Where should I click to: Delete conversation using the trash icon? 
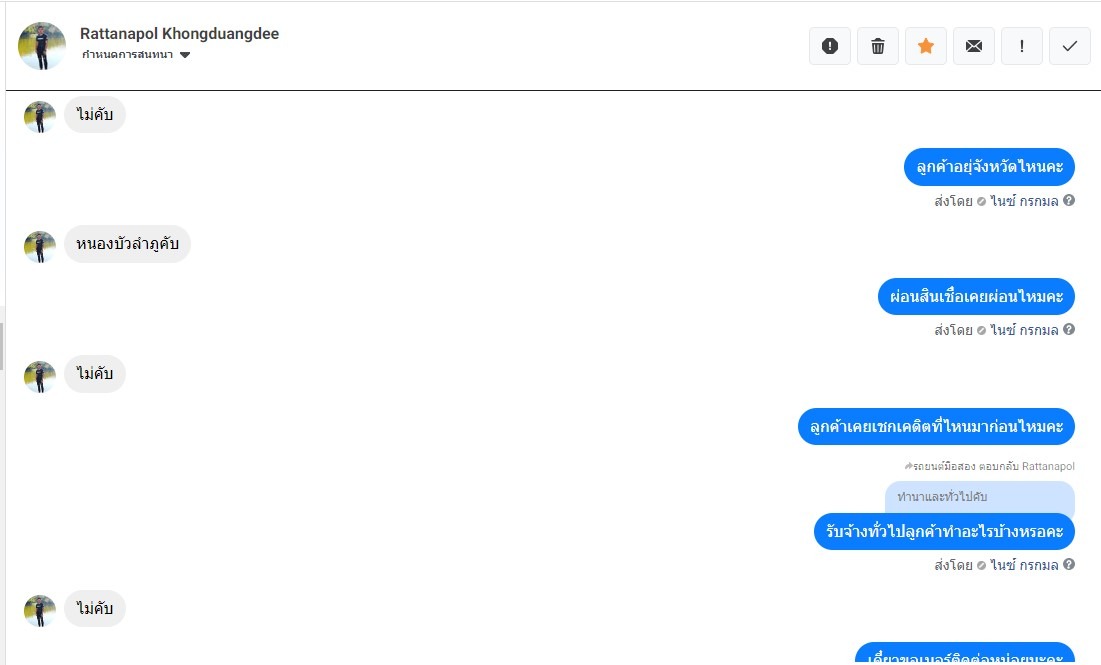(x=878, y=46)
